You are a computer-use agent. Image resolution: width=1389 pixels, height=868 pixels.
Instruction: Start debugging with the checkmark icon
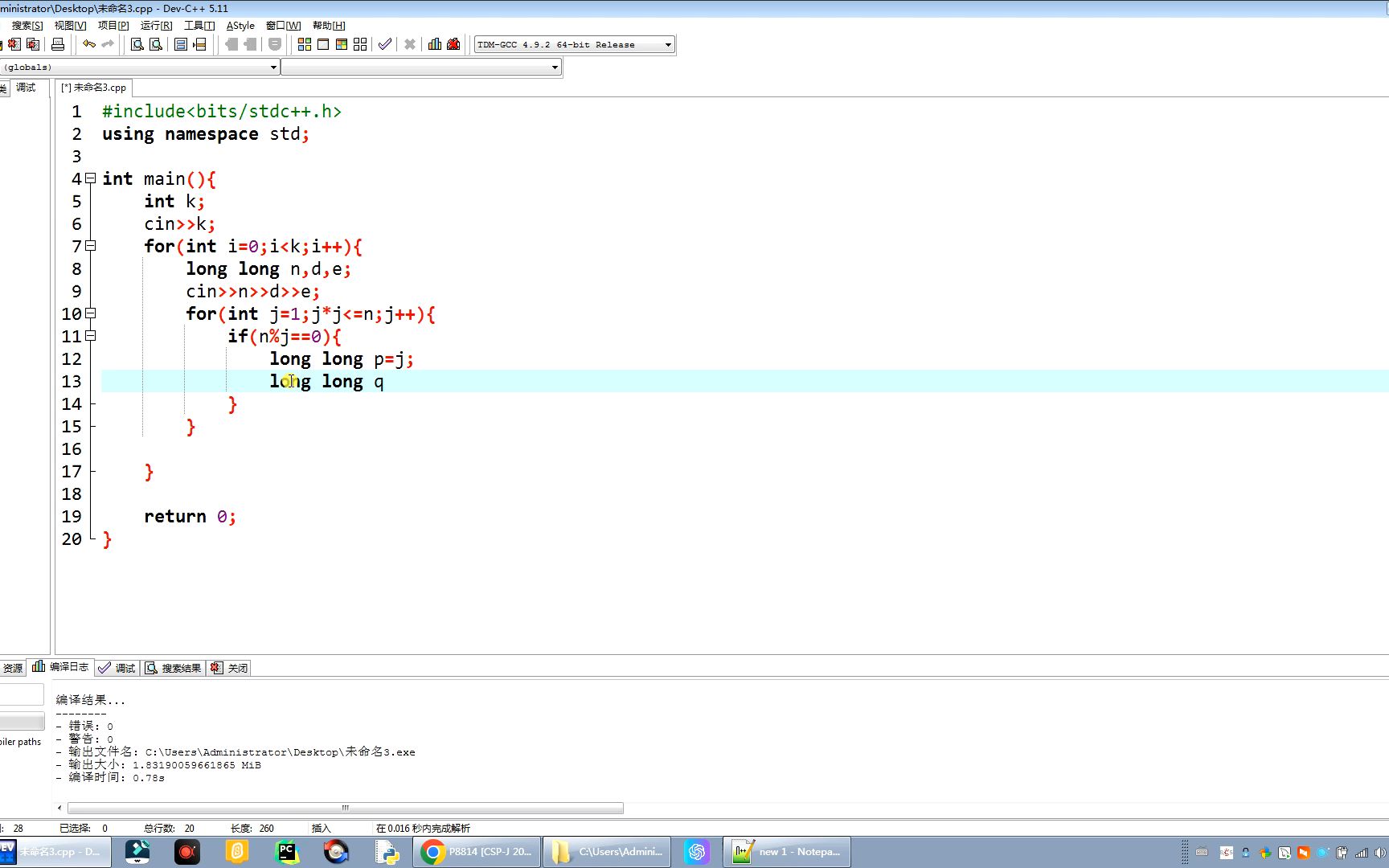[x=385, y=44]
